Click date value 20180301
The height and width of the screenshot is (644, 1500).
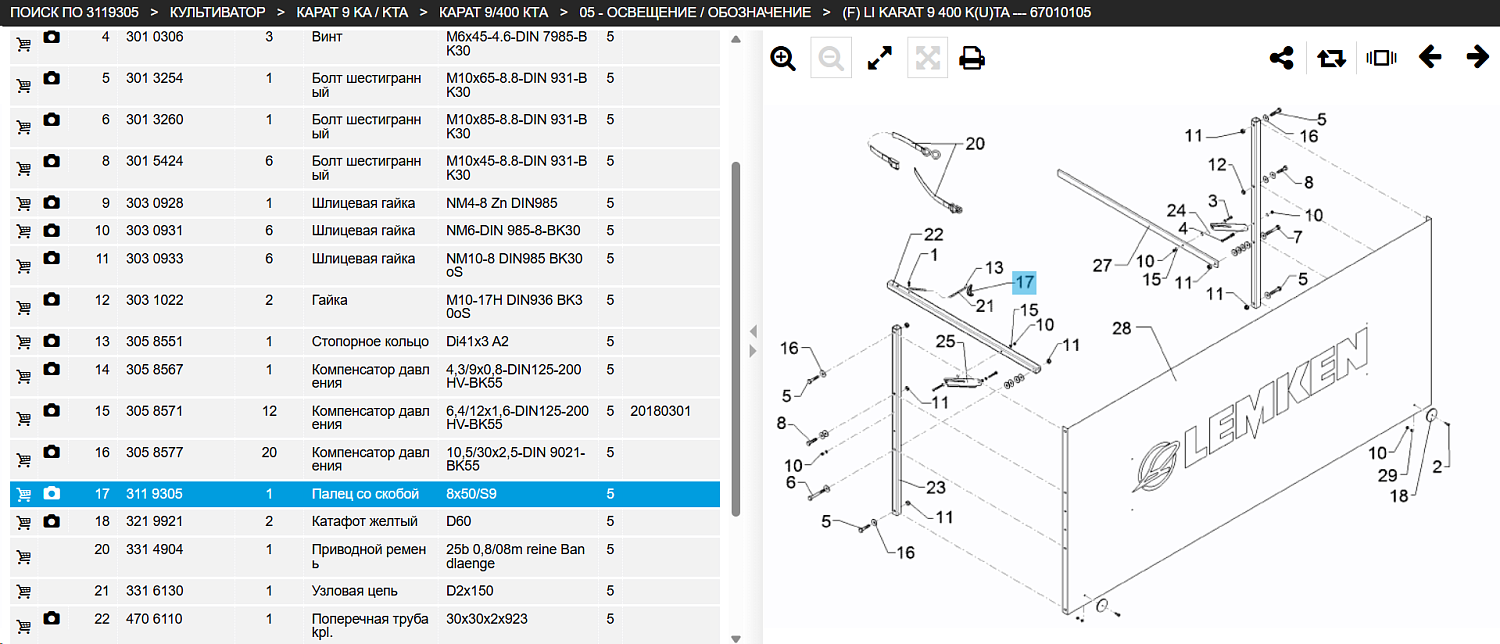coord(660,411)
